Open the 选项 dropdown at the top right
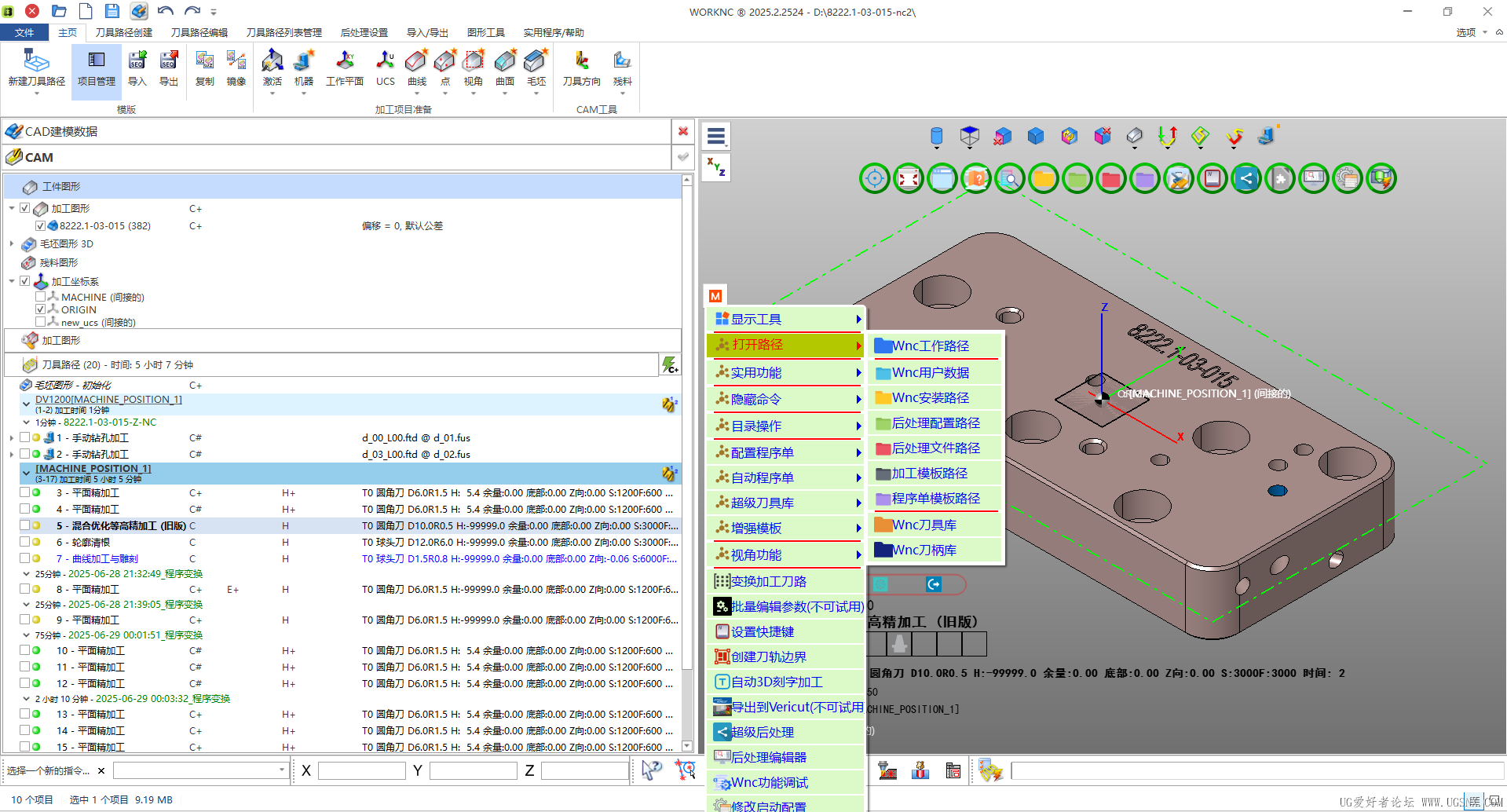Screen dimensions: 1507x812 tap(1471, 32)
